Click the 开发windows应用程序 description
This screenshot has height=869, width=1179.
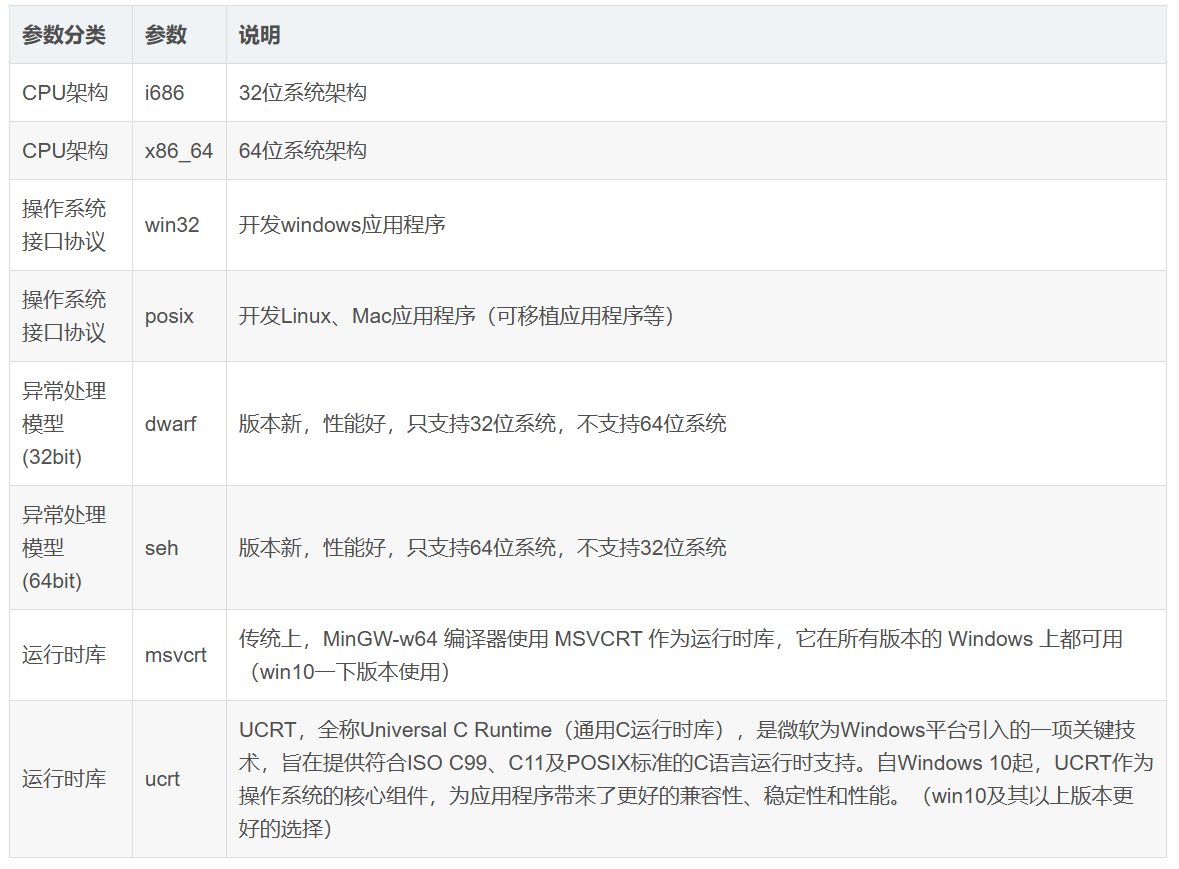342,225
